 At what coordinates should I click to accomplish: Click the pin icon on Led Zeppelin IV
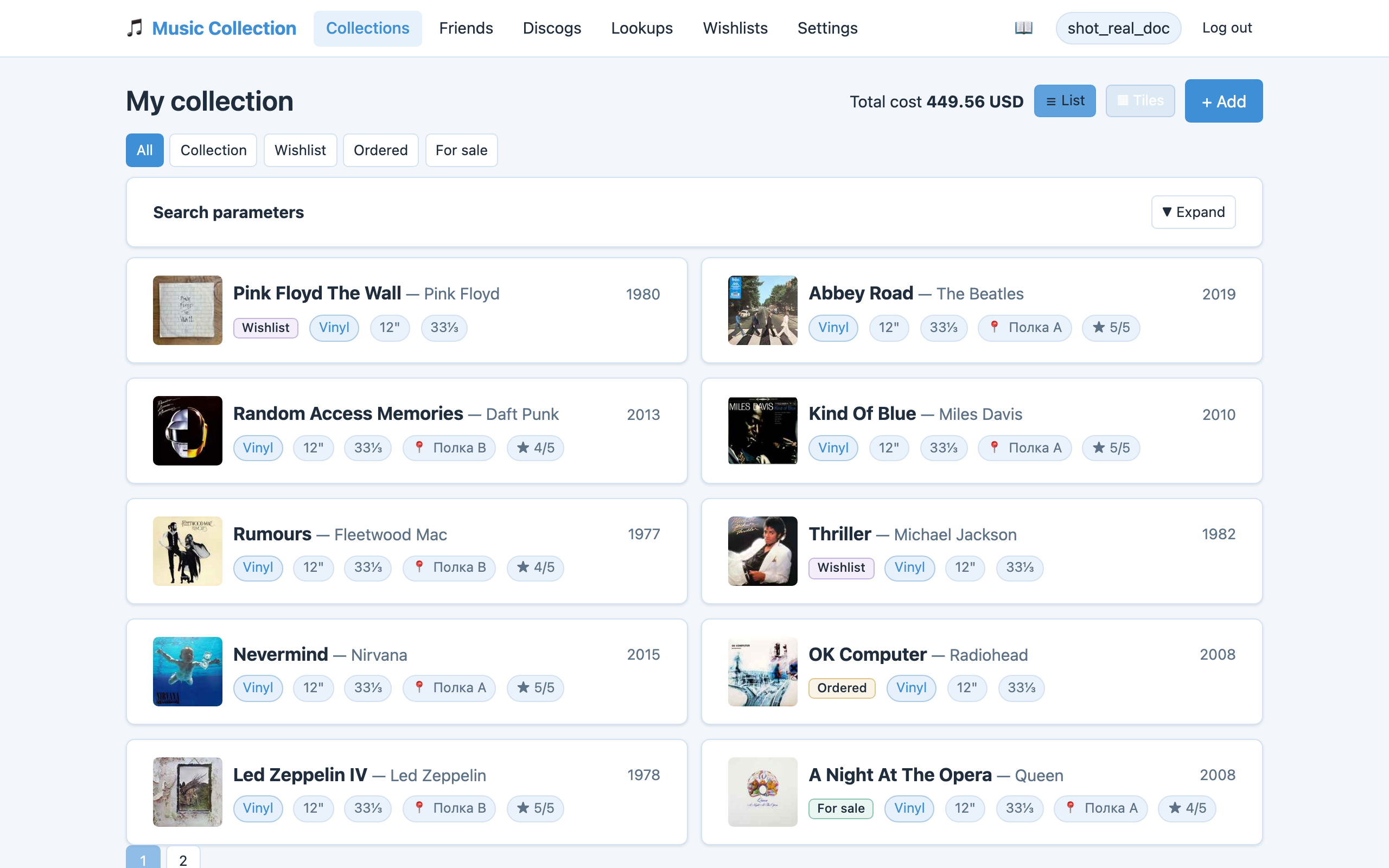coord(419,808)
